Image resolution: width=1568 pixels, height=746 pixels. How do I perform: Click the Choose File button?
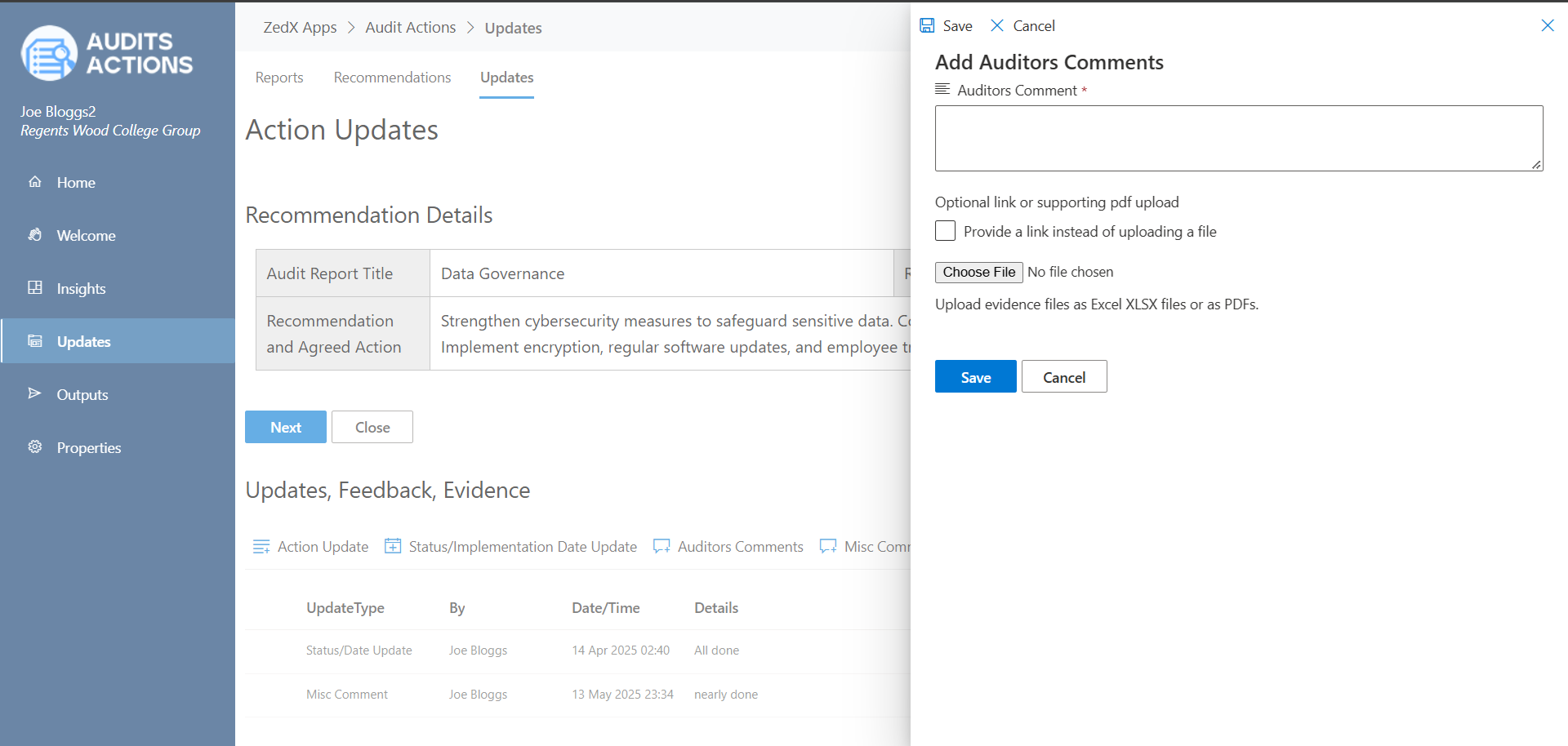tap(979, 272)
